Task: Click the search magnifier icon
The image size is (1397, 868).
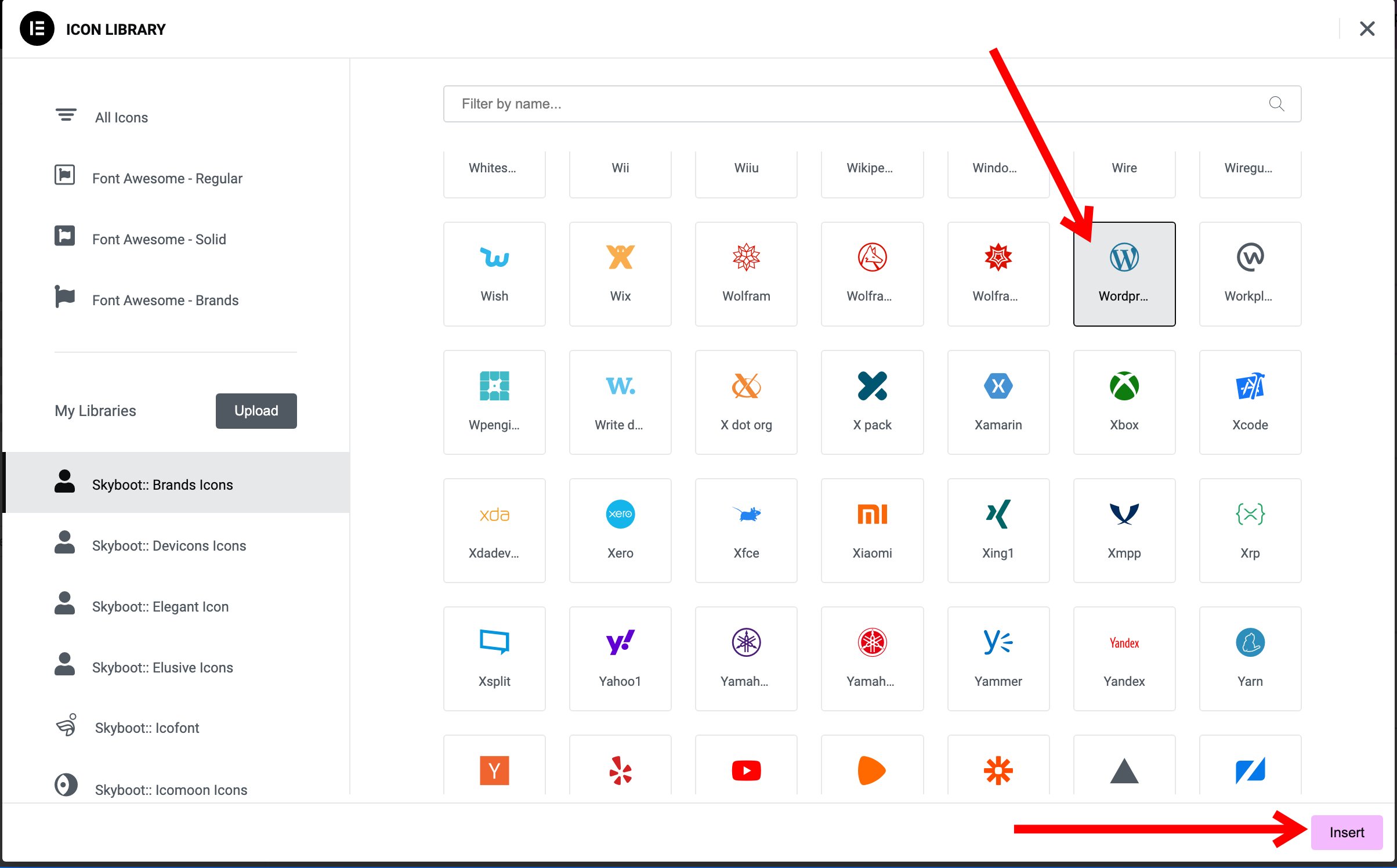Action: click(x=1276, y=104)
